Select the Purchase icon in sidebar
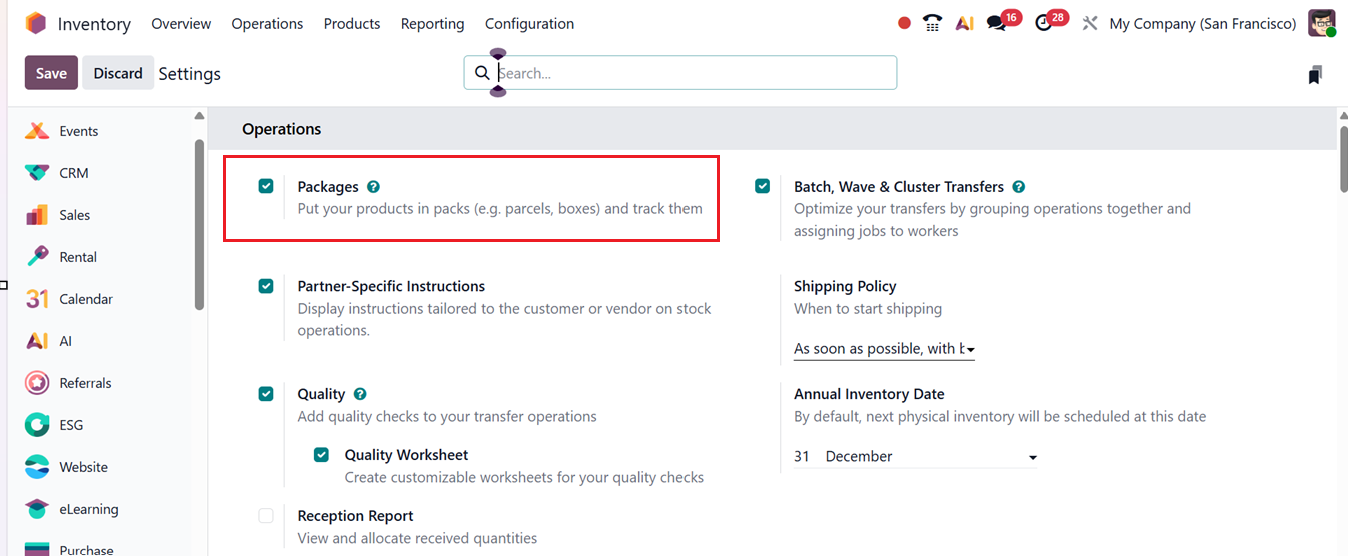The width and height of the screenshot is (1348, 556). pyautogui.click(x=37, y=549)
